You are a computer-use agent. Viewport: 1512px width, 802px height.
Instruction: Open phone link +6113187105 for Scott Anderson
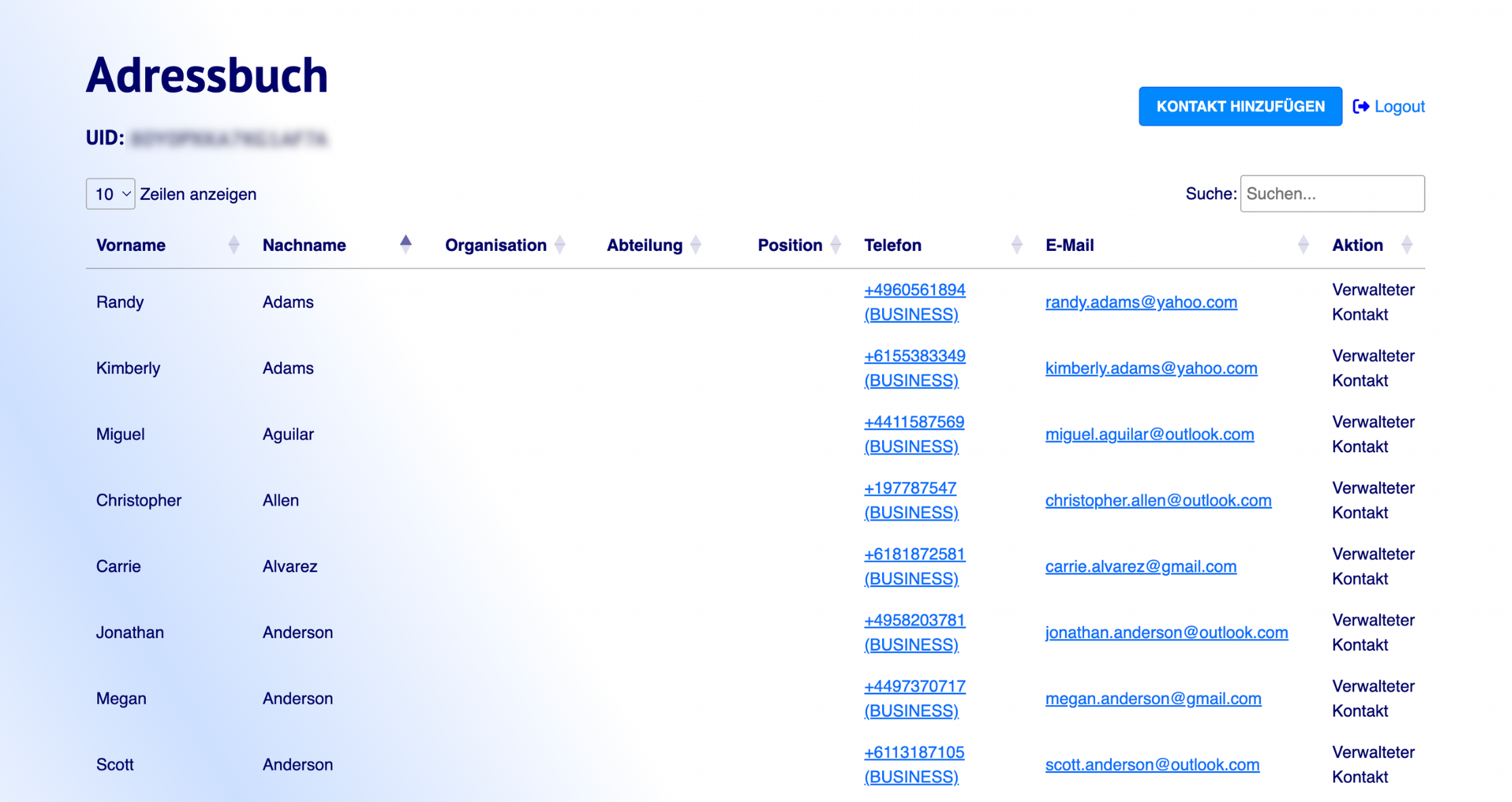coord(914,765)
